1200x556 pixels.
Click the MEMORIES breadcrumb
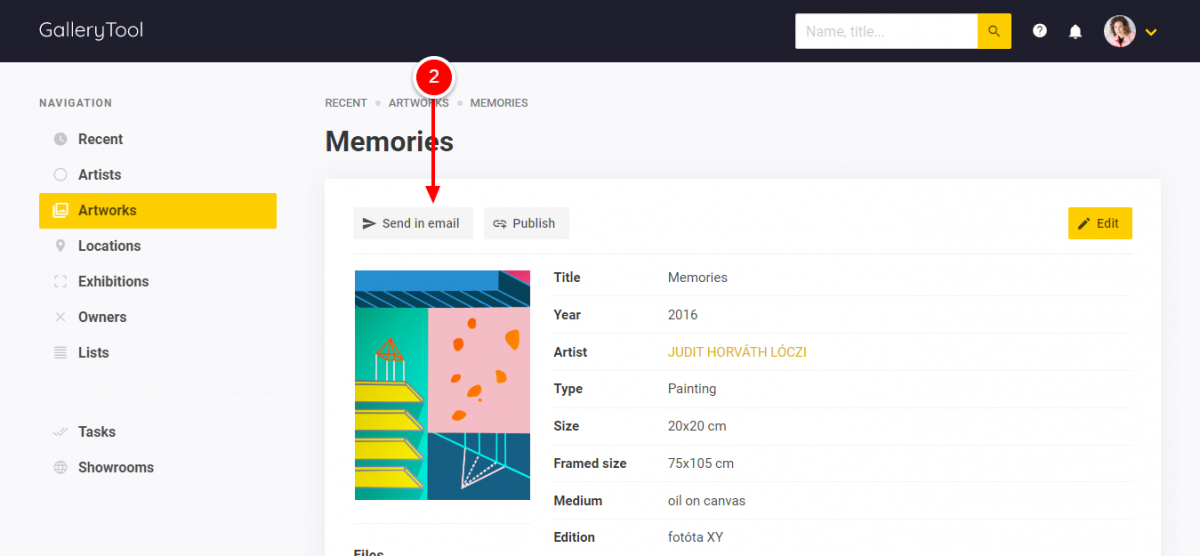499,103
